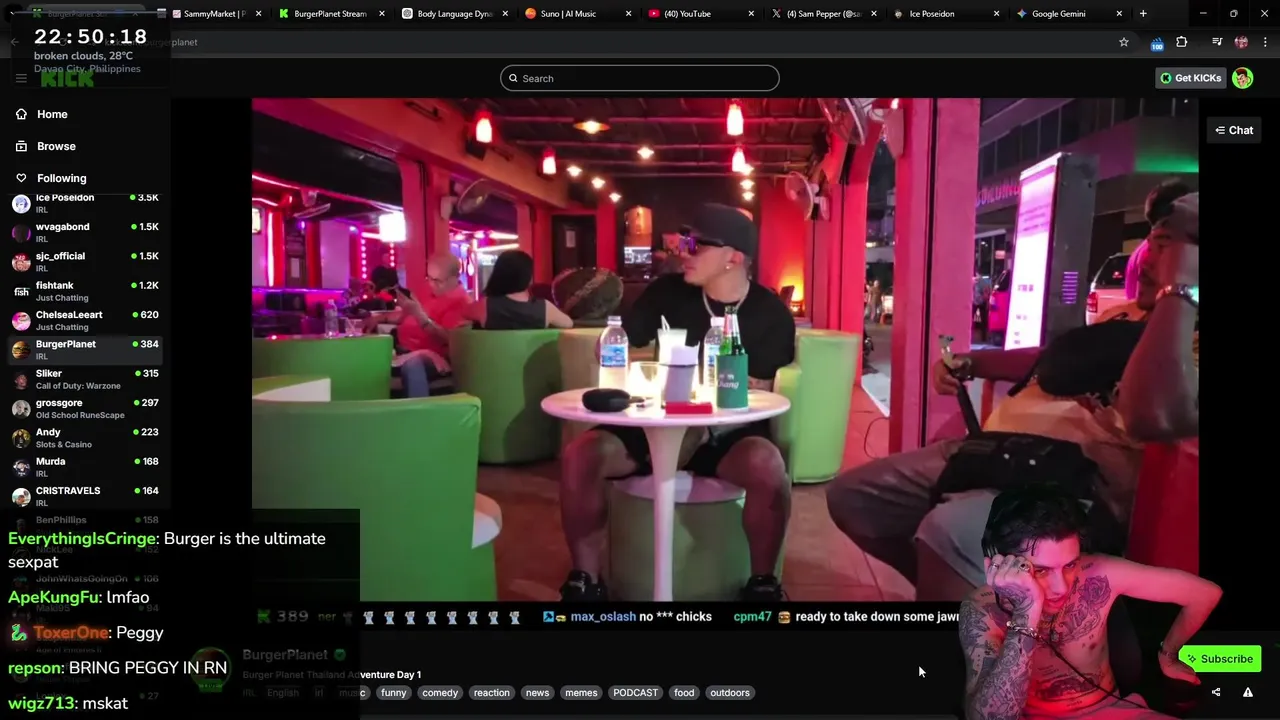This screenshot has width=1280, height=720.
Task: Click the report warning triangle icon
Action: click(x=1248, y=692)
